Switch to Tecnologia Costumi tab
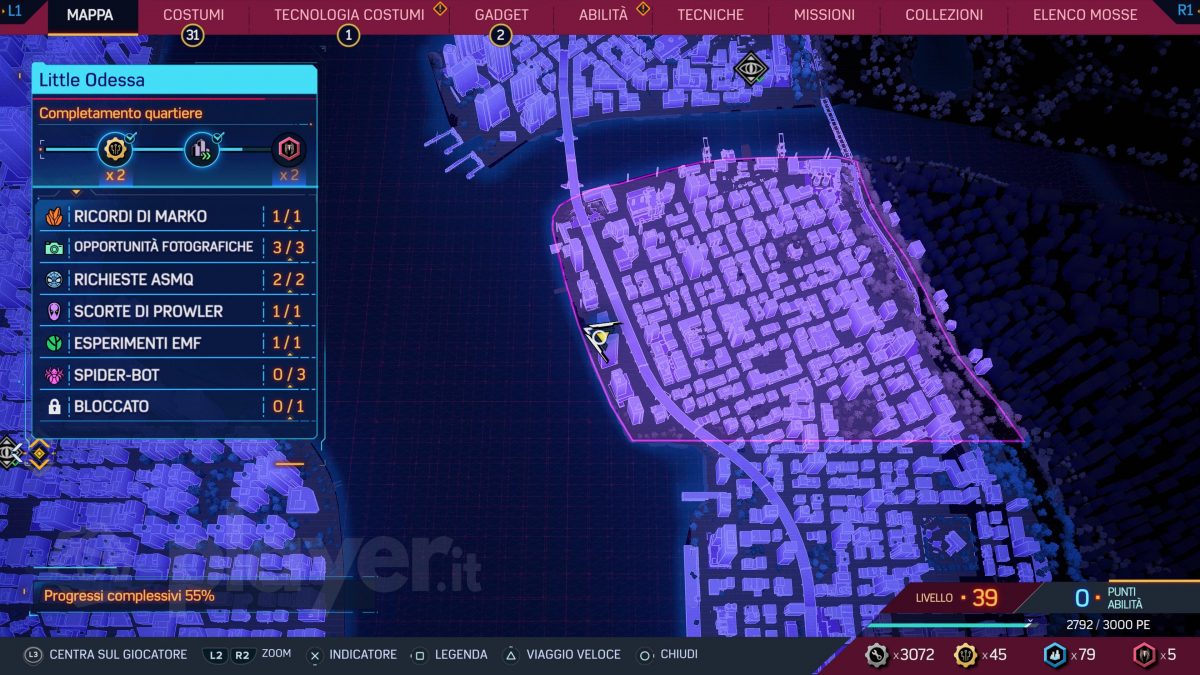The height and width of the screenshot is (675, 1200). pyautogui.click(x=348, y=15)
